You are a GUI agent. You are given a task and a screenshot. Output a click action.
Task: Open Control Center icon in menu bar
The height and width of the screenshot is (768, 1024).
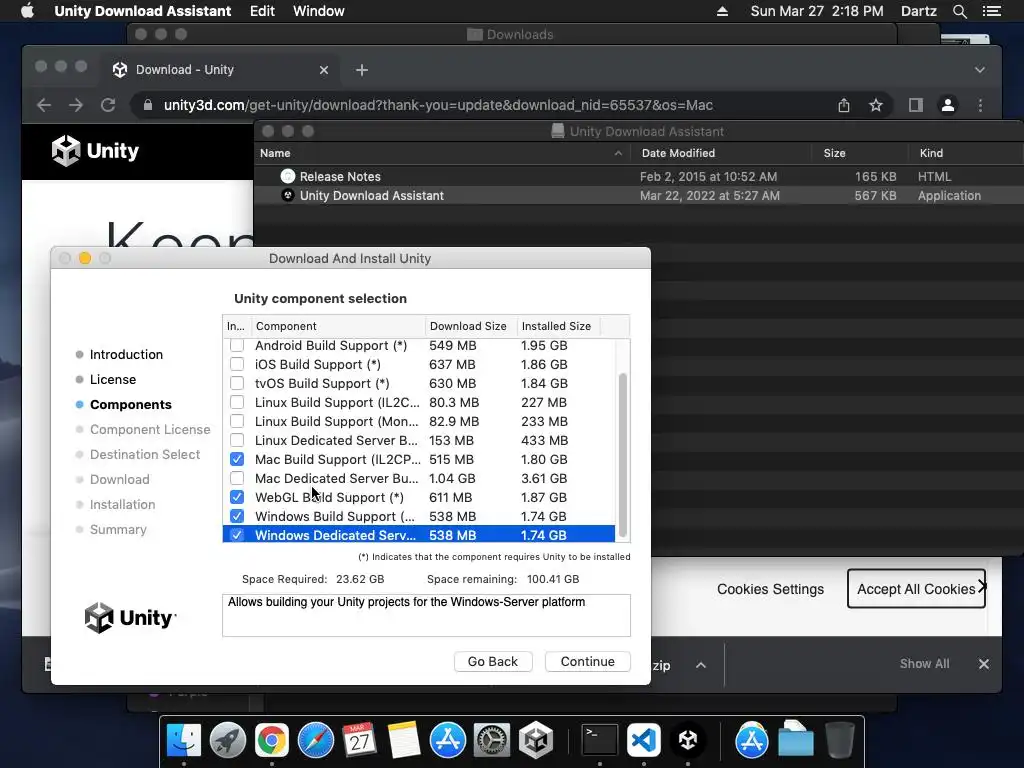(991, 11)
